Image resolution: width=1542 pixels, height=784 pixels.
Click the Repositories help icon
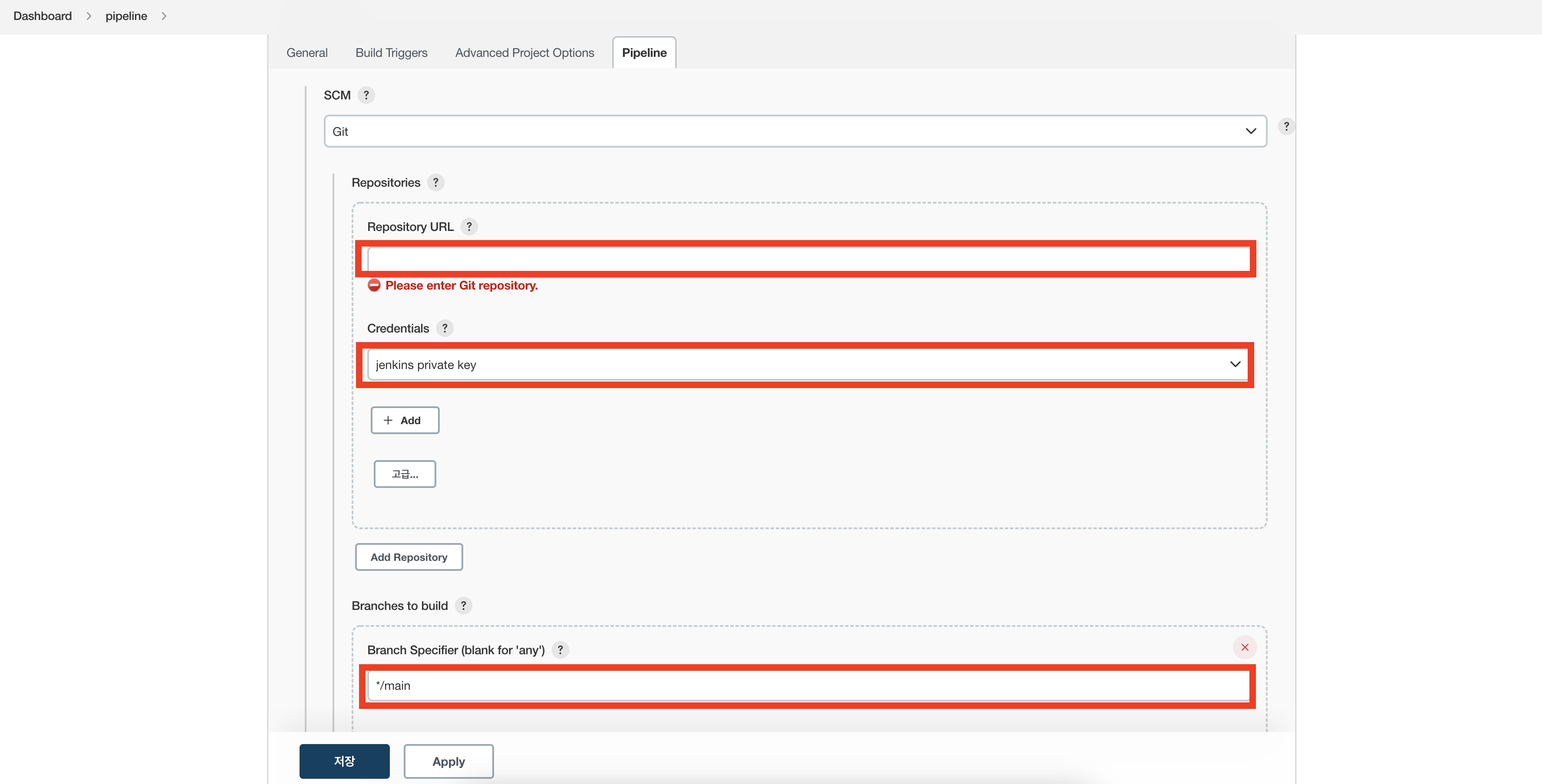click(x=435, y=182)
